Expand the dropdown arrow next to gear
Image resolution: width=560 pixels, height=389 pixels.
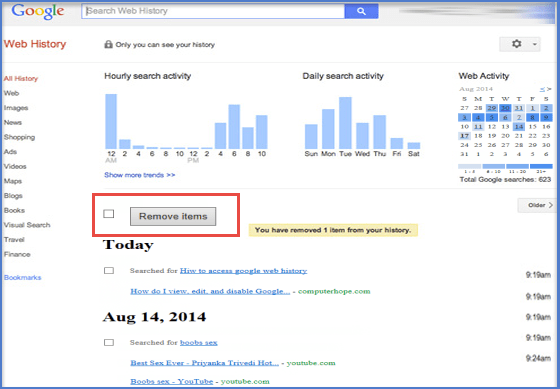tap(535, 44)
